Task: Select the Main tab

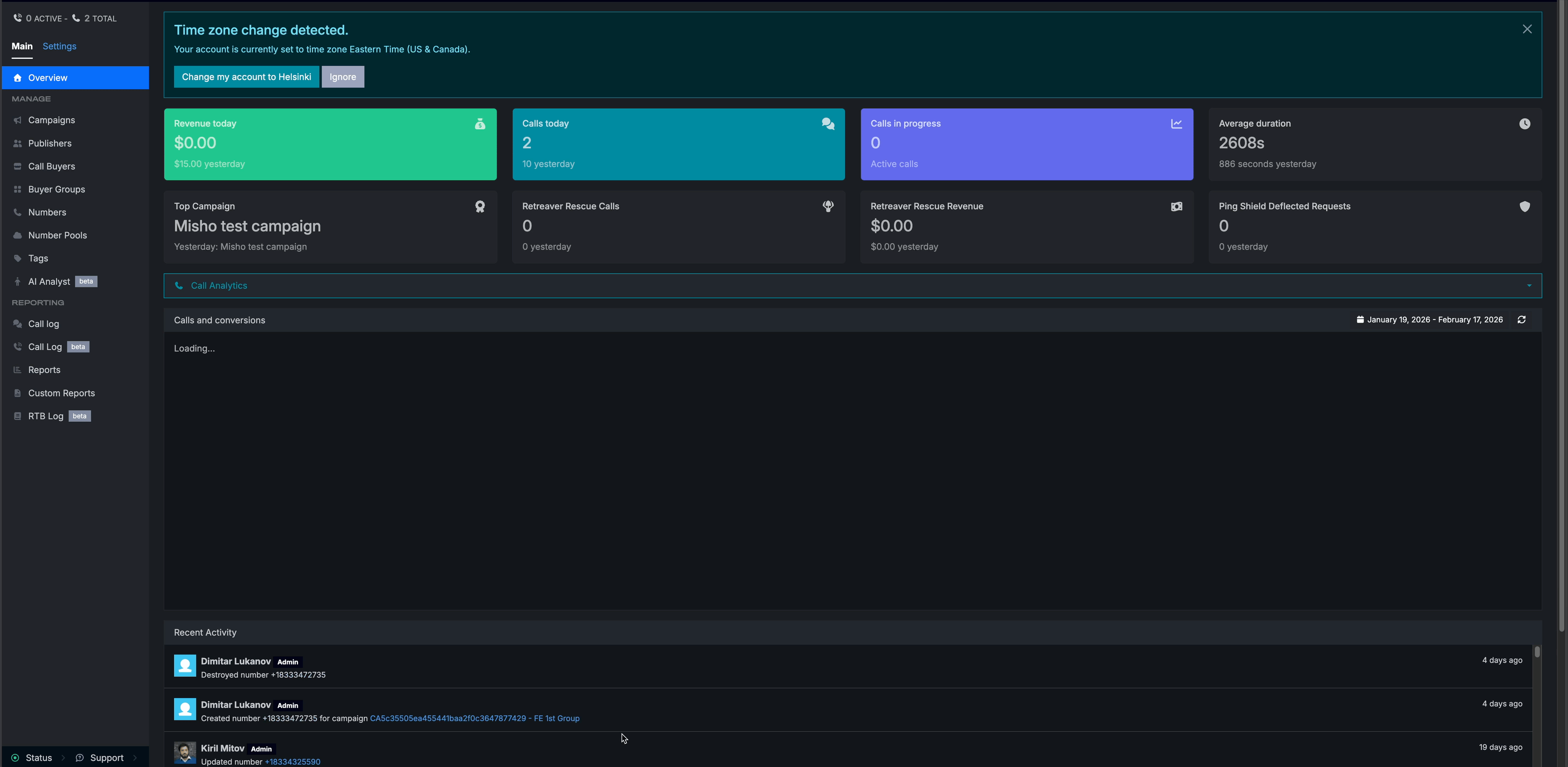Action: pos(22,46)
